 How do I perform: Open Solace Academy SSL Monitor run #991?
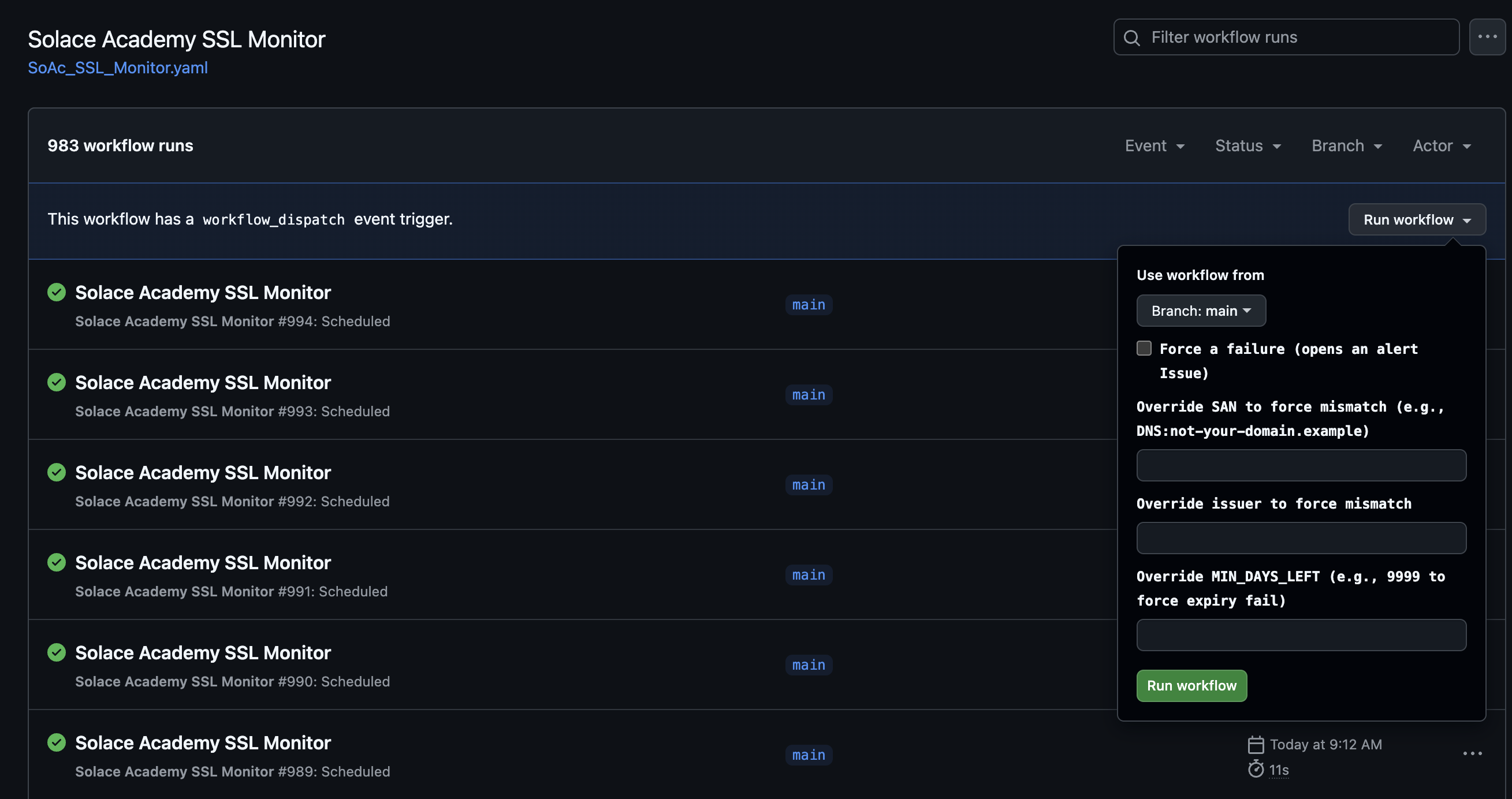[203, 563]
